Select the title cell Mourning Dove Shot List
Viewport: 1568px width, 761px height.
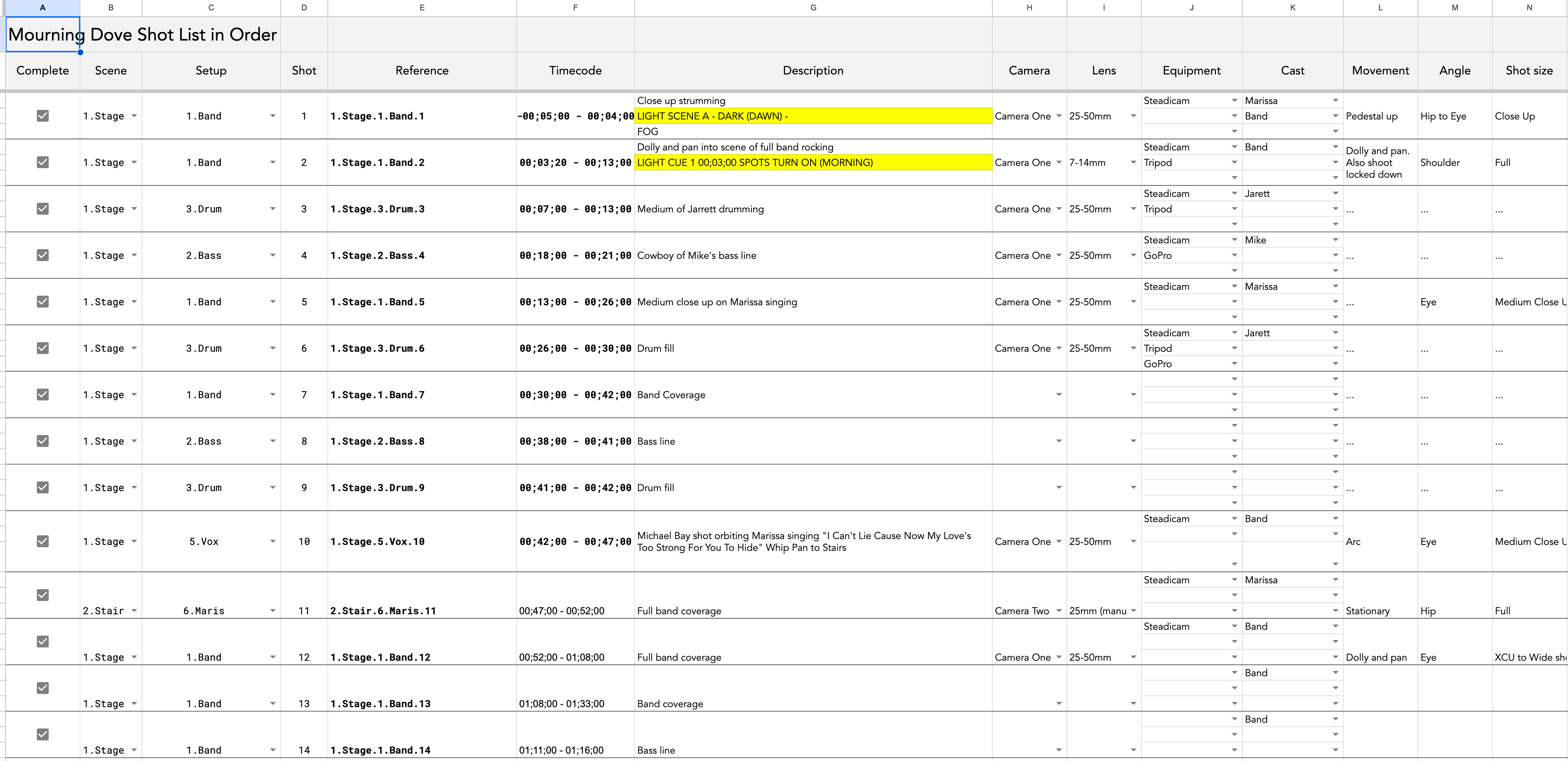42,35
